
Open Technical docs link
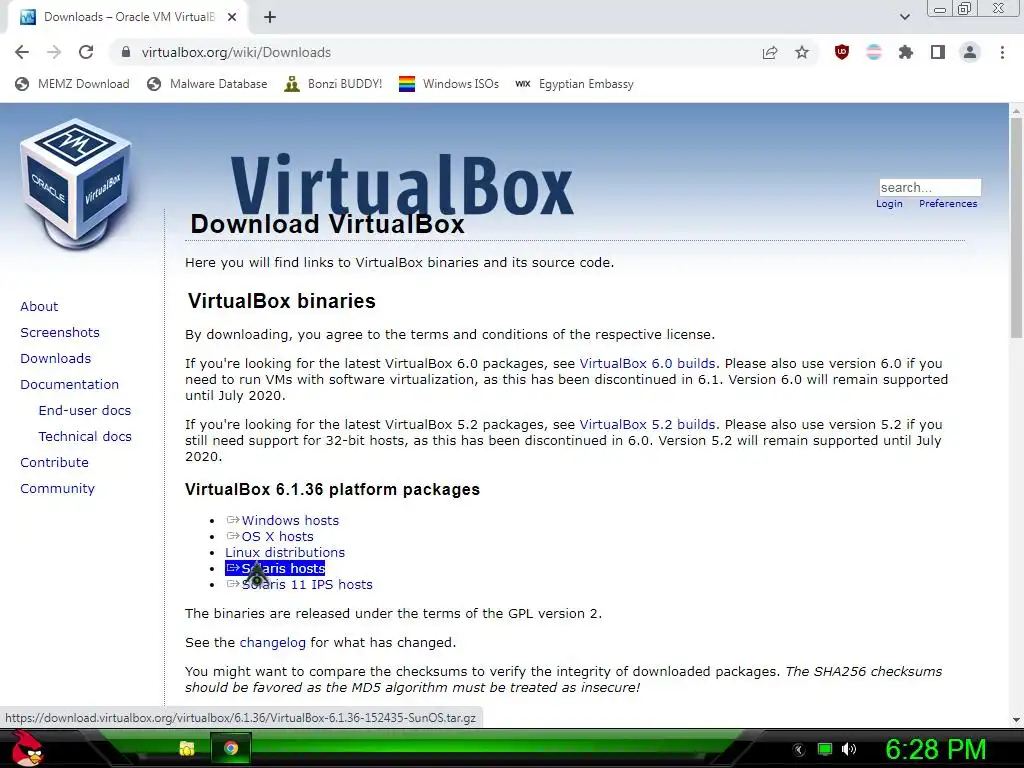(x=85, y=436)
